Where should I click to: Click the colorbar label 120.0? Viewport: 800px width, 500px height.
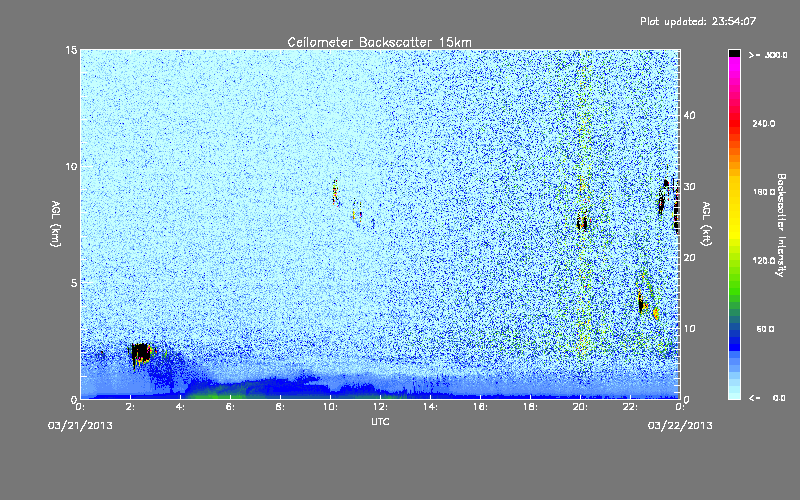[x=764, y=260]
